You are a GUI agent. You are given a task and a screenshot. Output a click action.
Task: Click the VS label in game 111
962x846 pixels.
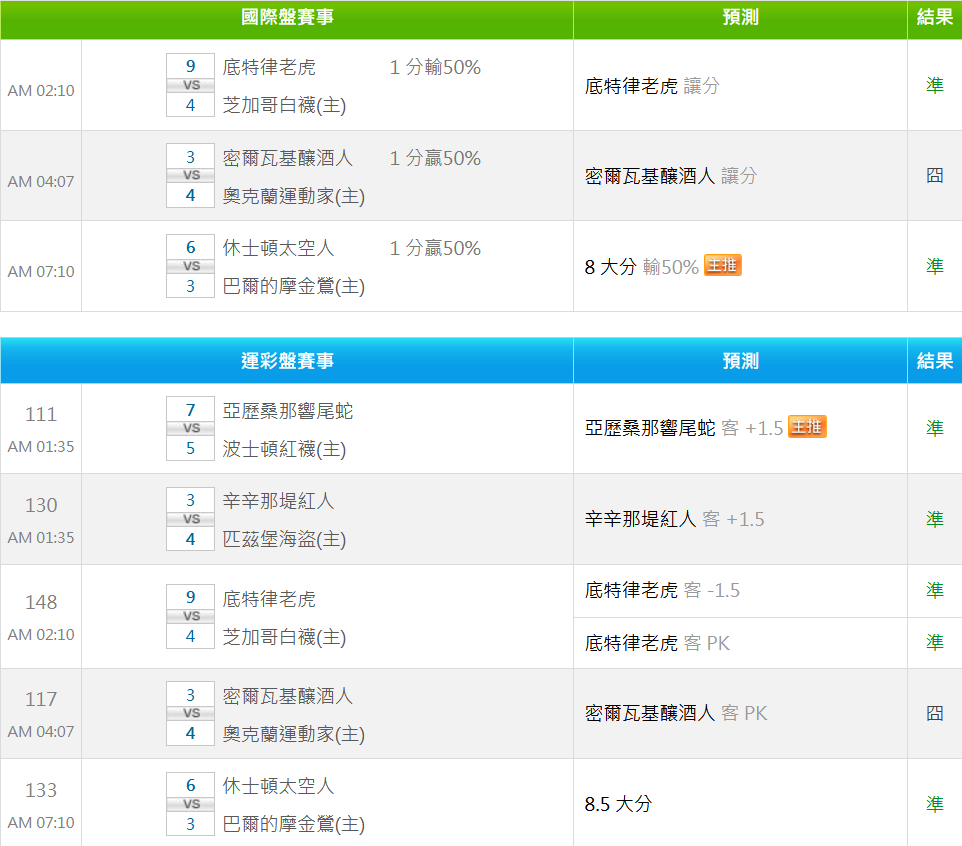191,428
